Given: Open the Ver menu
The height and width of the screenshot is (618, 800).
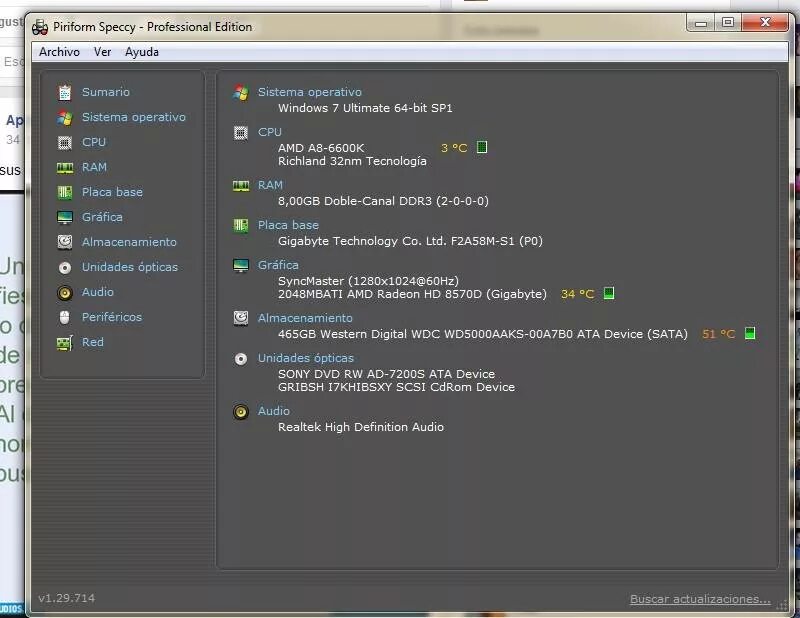Looking at the screenshot, I should pyautogui.click(x=103, y=52).
